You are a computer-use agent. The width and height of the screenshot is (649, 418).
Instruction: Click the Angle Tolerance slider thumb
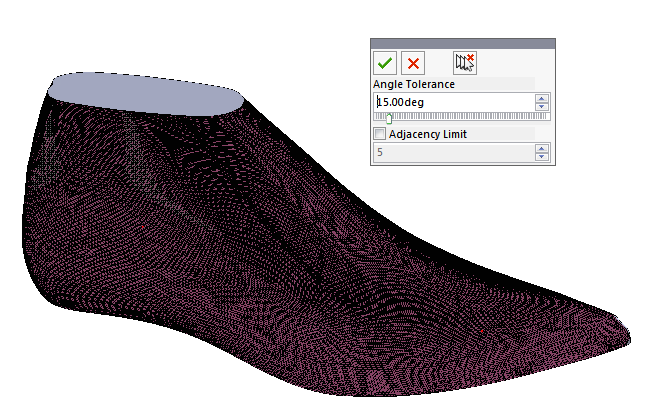pyautogui.click(x=388, y=117)
